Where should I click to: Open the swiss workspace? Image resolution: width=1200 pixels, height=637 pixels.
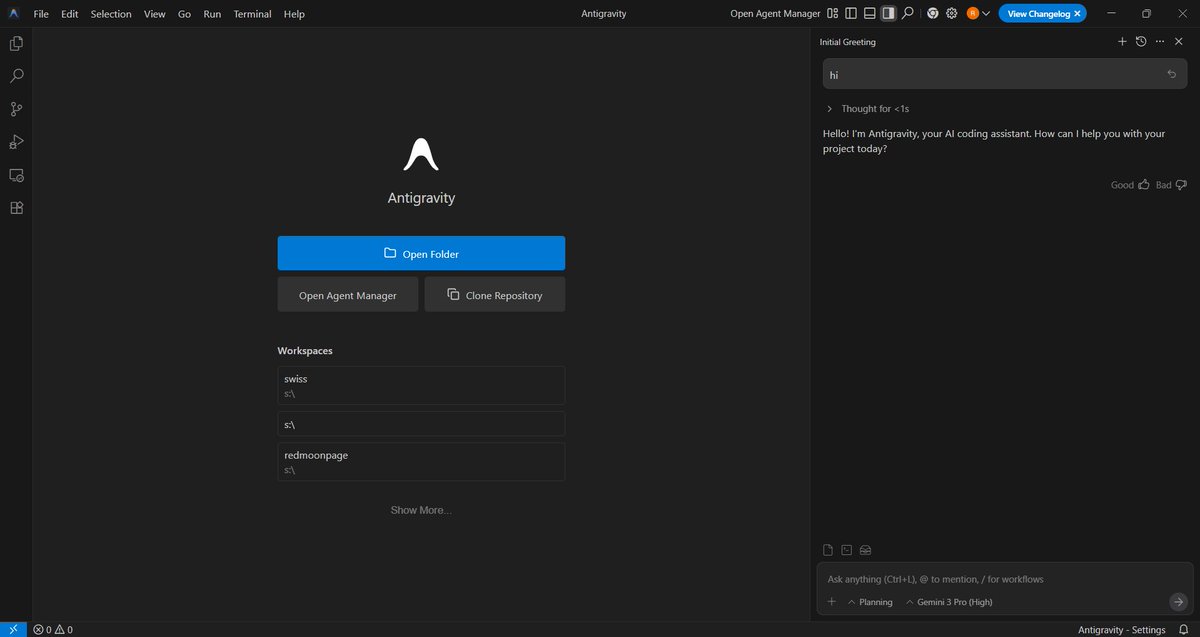coord(421,385)
